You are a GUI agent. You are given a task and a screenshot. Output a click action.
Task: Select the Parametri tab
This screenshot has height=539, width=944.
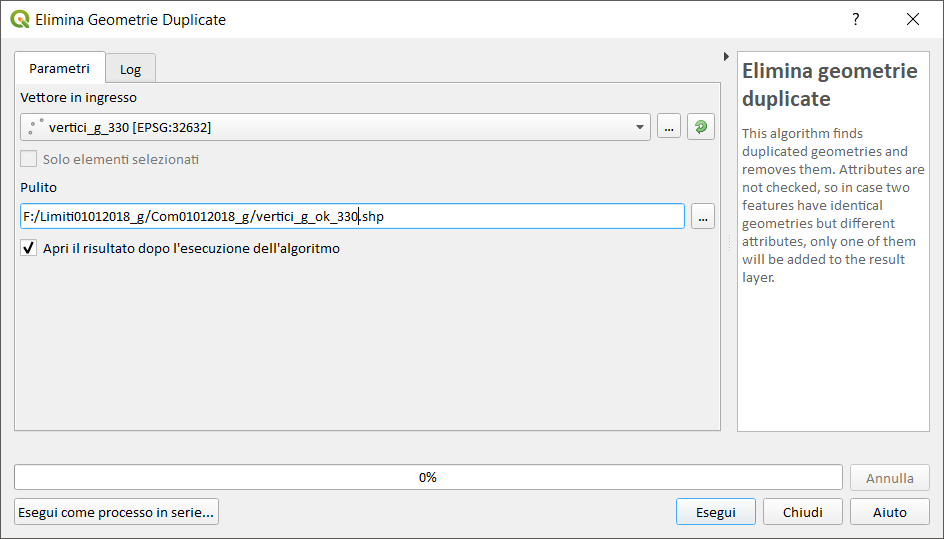click(60, 68)
